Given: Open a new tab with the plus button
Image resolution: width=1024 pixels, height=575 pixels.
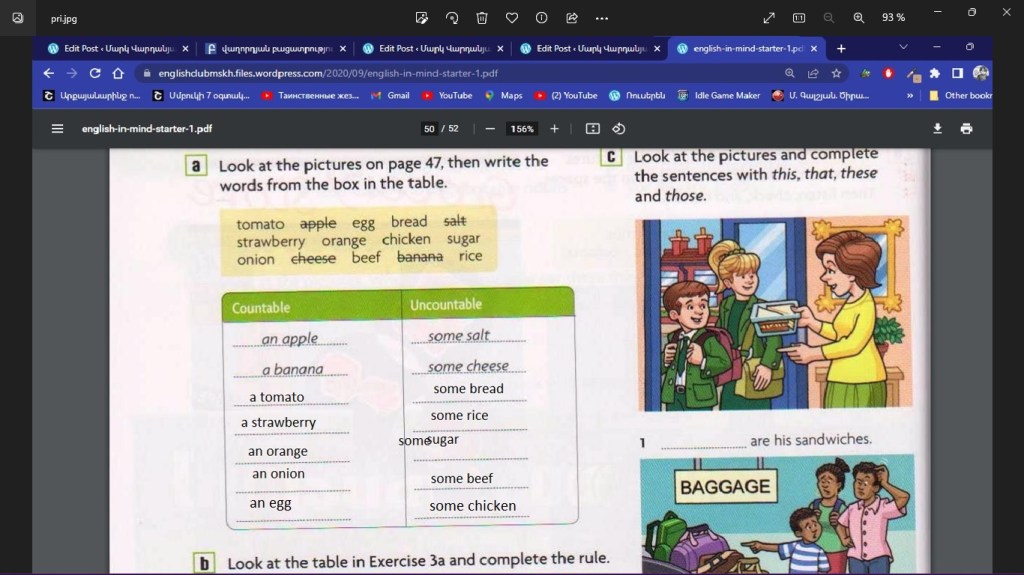Looking at the screenshot, I should pyautogui.click(x=841, y=48).
